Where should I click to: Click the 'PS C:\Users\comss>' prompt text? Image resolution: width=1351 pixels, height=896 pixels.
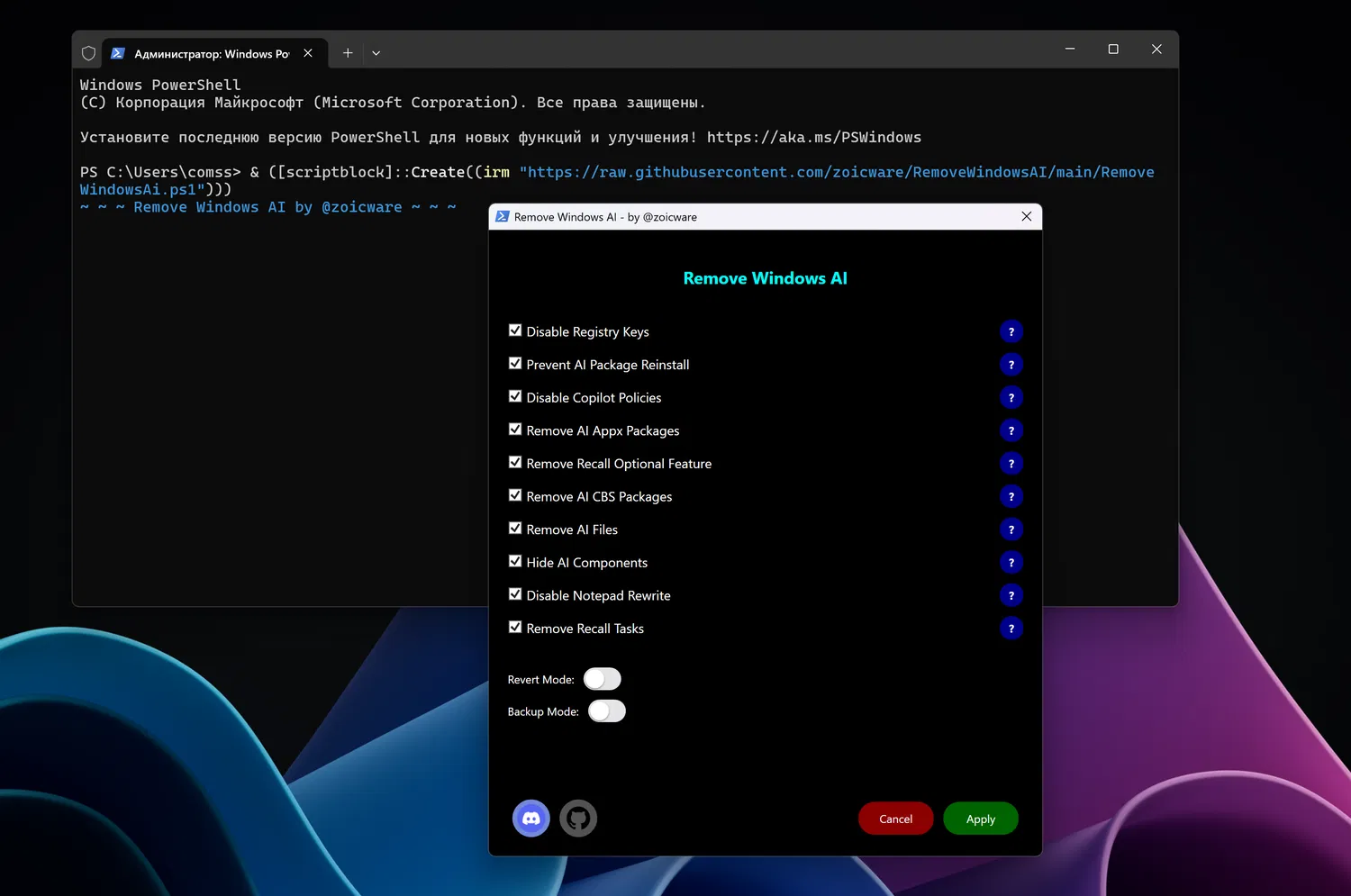click(160, 172)
